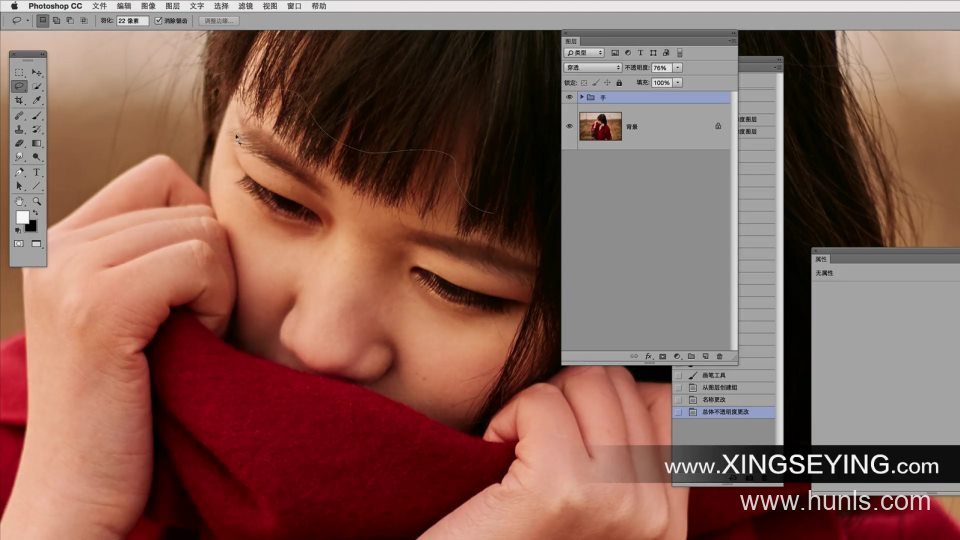Open the 文件 (File) menu
Image resolution: width=960 pixels, height=540 pixels.
[x=99, y=6]
